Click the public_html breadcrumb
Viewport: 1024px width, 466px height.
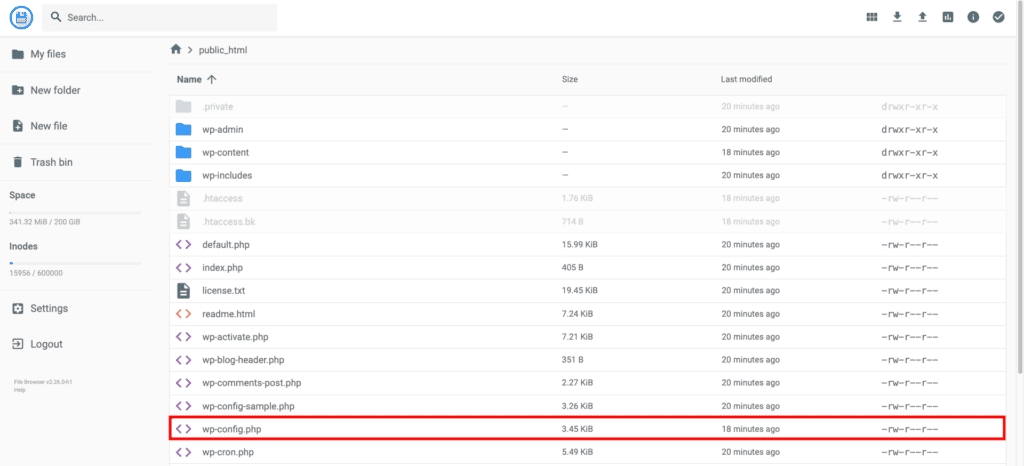click(223, 50)
